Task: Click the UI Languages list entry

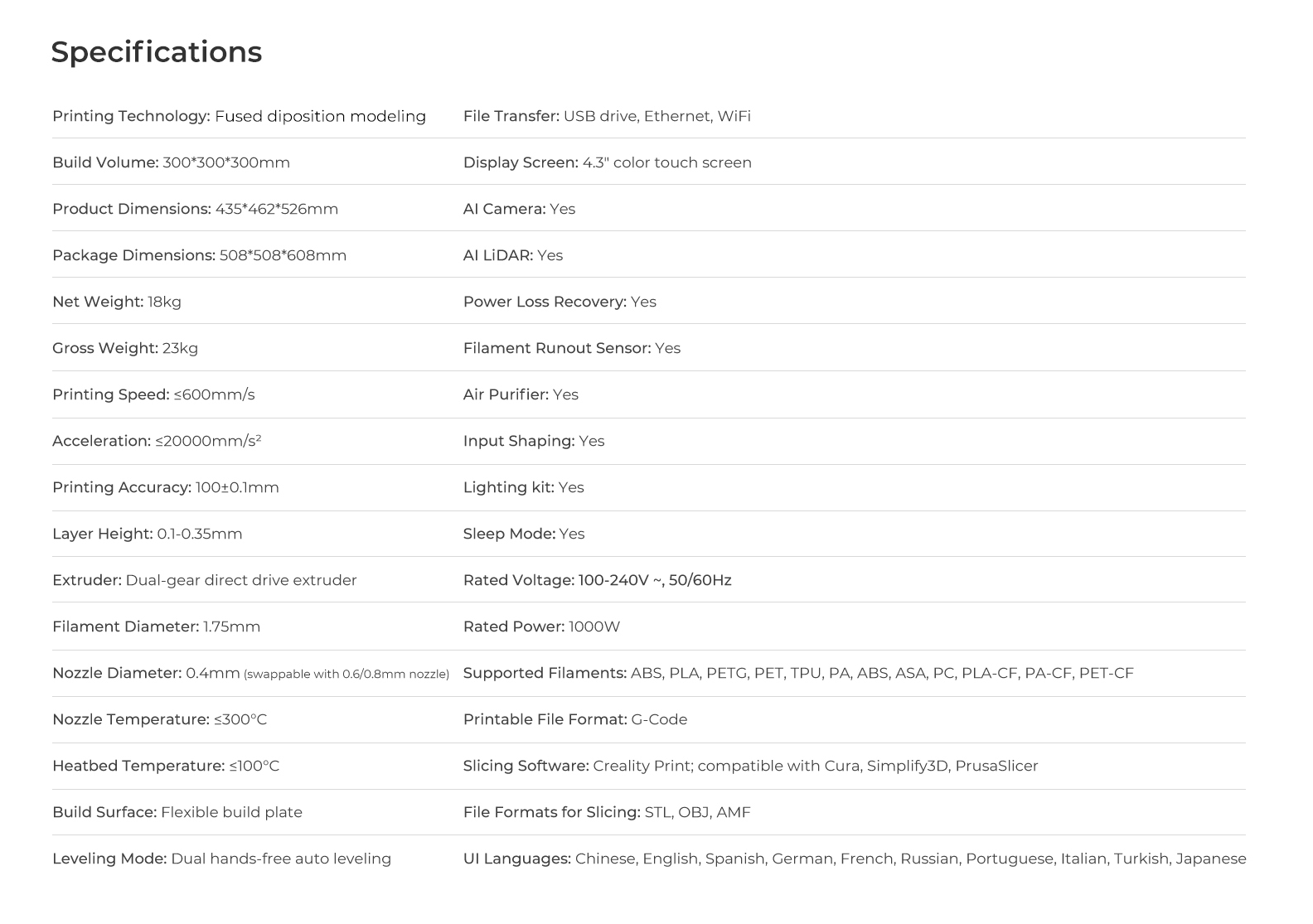Action: click(854, 859)
